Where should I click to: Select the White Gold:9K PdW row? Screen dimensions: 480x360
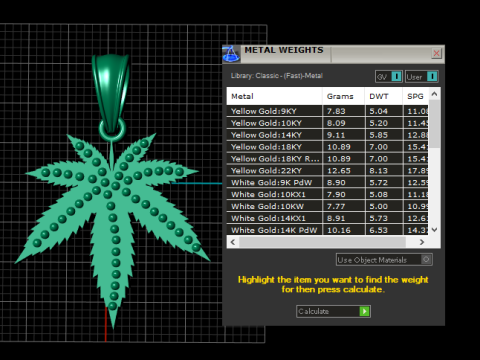(327, 182)
